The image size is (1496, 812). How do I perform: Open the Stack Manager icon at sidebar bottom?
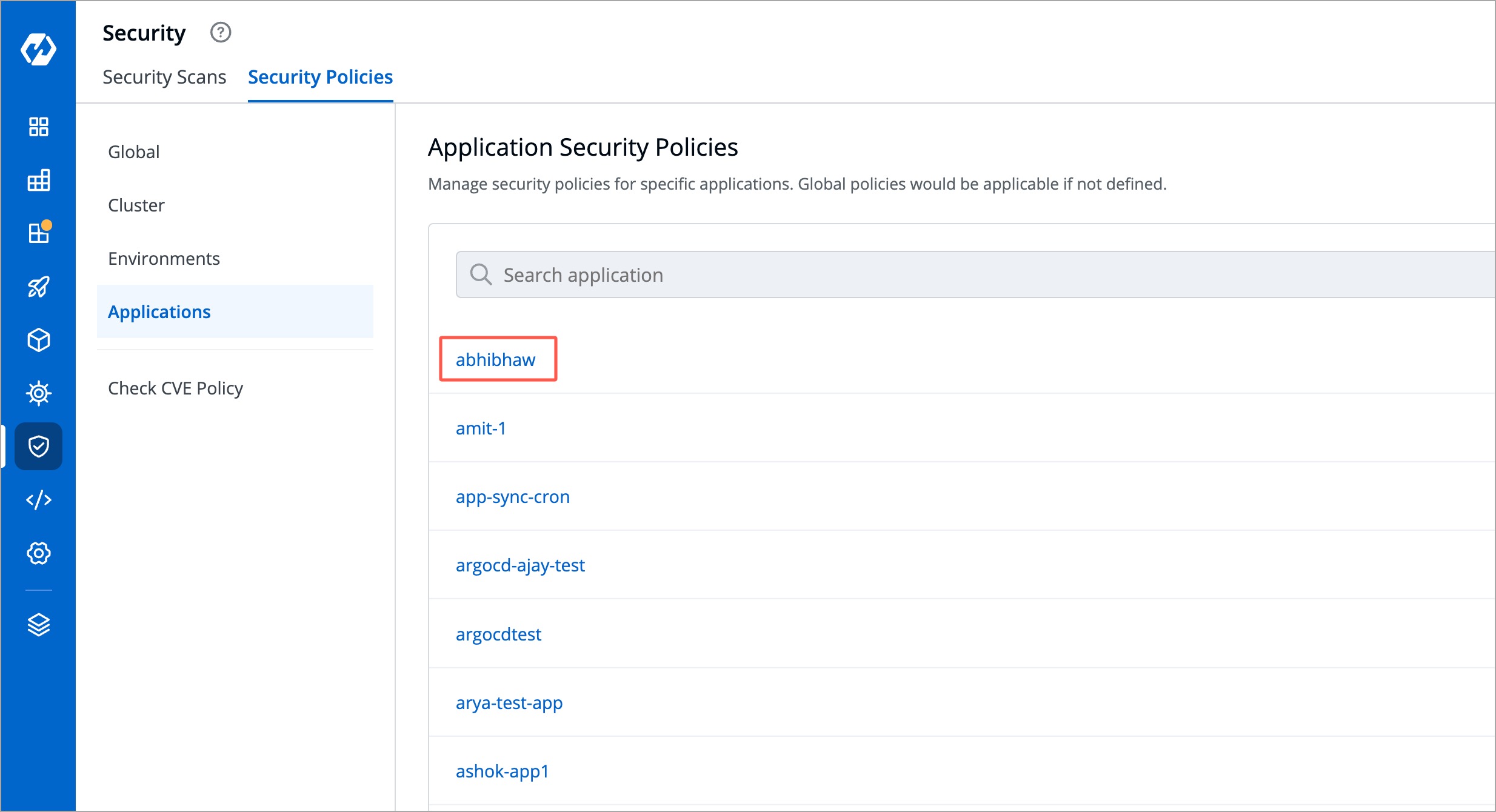point(38,625)
